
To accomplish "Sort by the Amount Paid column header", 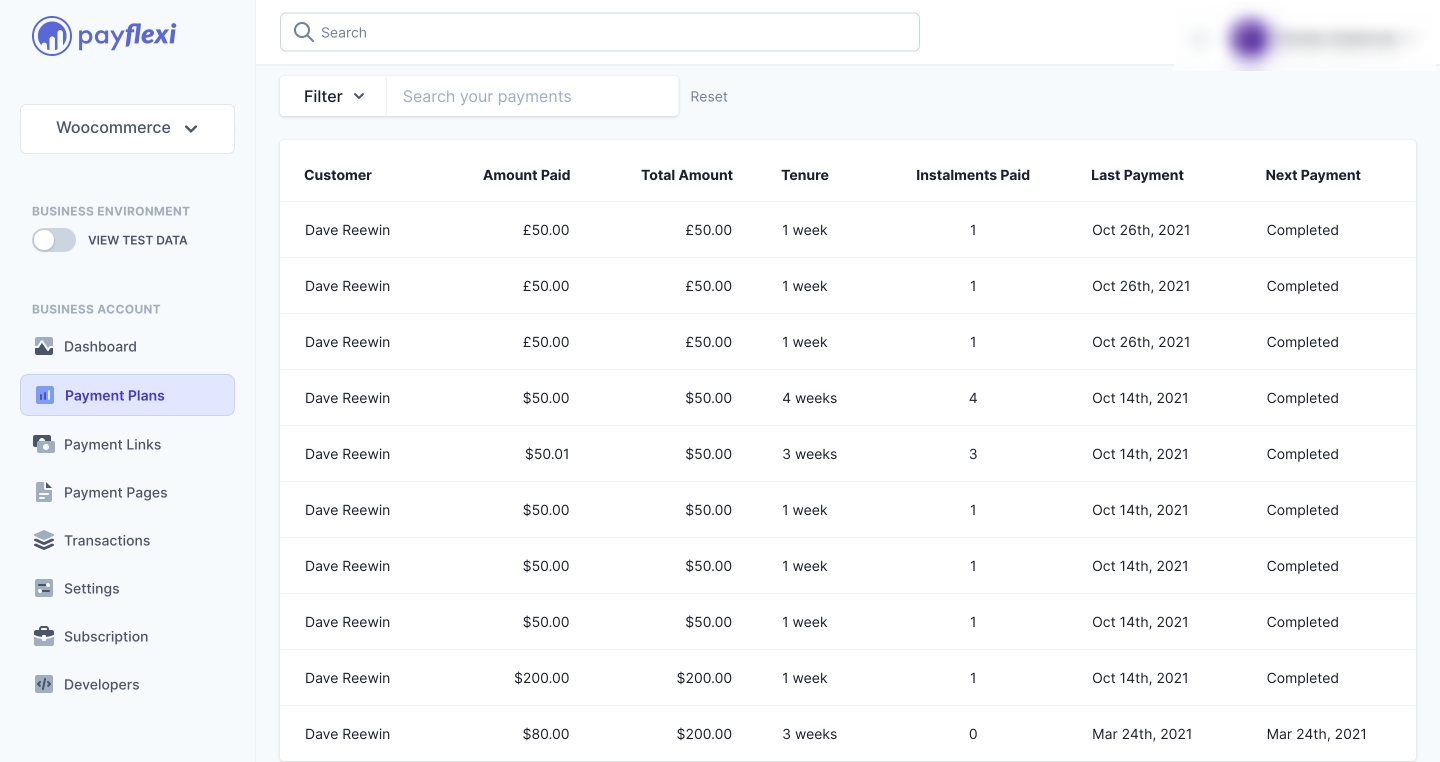I will point(526,175).
